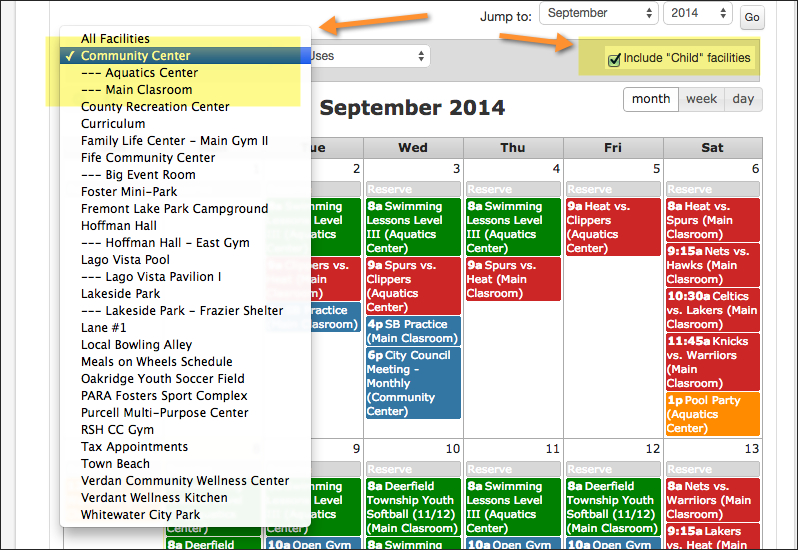Choose Hoffman Hall – East Gym option
This screenshot has width=798, height=550.
pyautogui.click(x=185, y=243)
